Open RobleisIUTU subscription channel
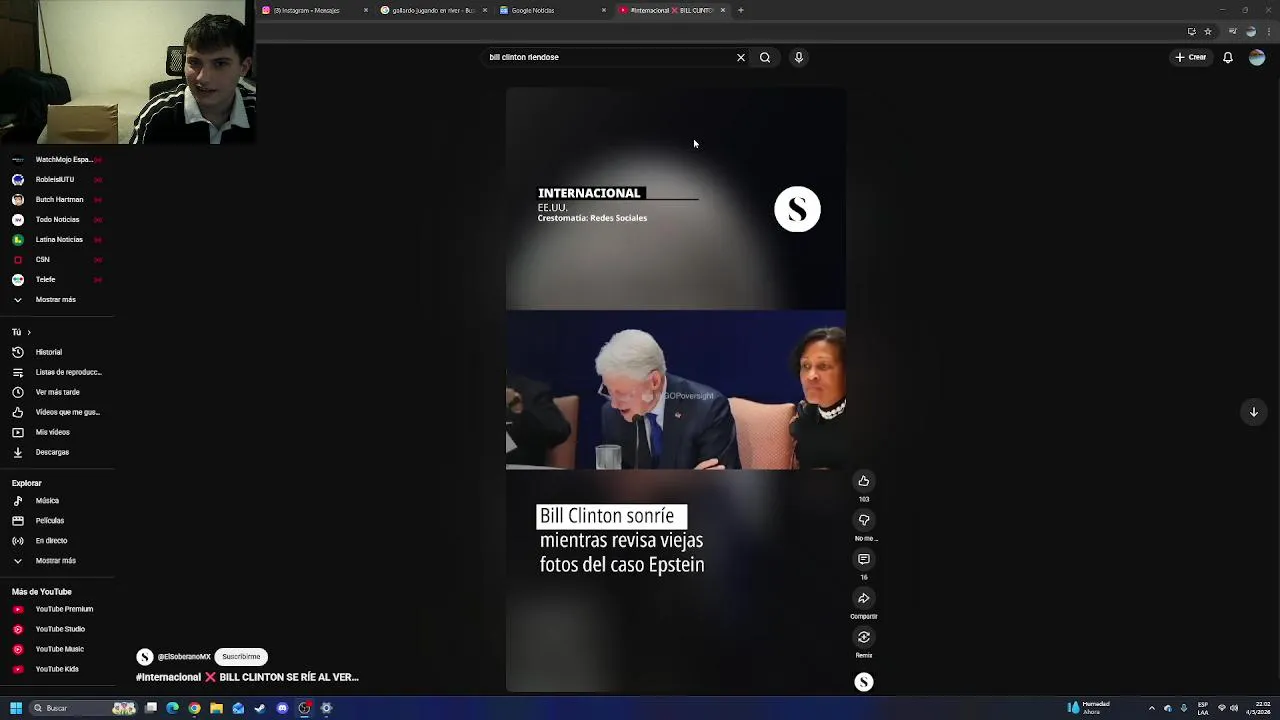1280x720 pixels. click(x=56, y=179)
